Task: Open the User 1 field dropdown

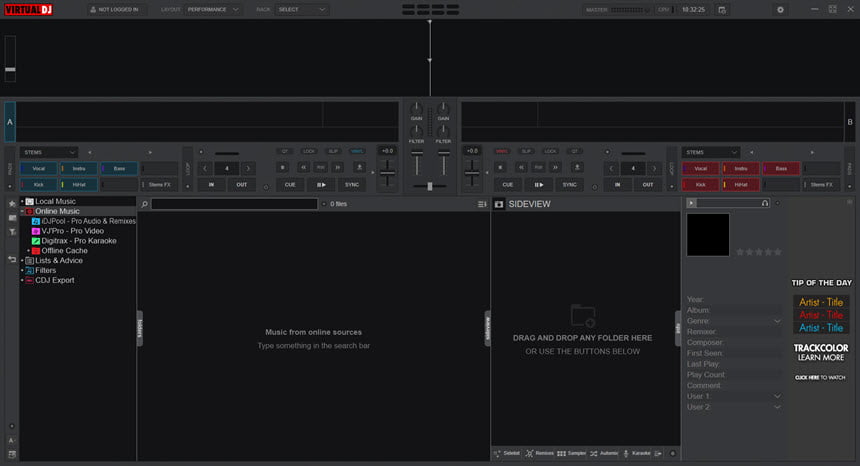Action: [x=777, y=396]
